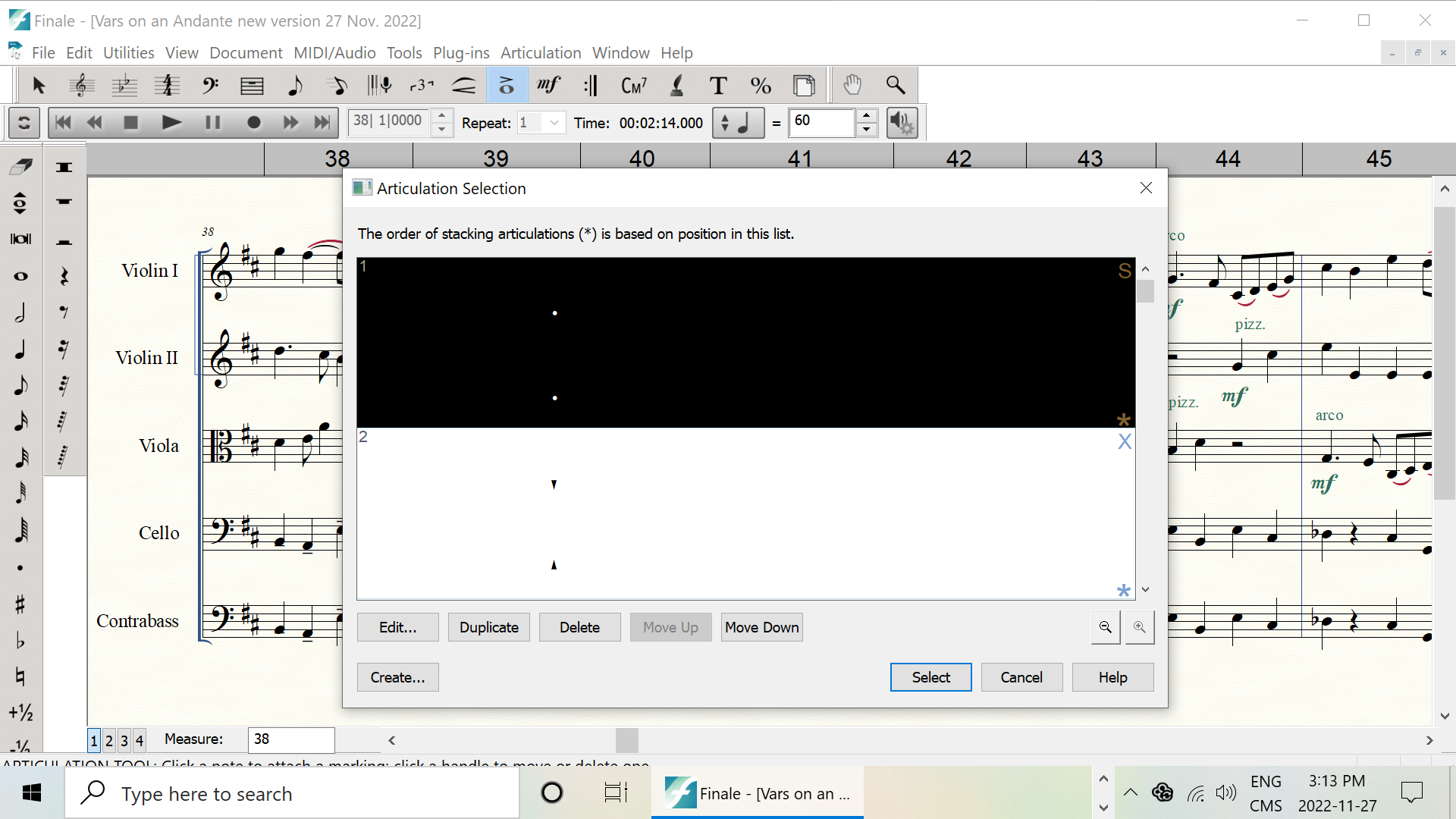This screenshot has width=1456, height=819.
Task: Open the MIDI/Audio menu
Action: point(334,53)
